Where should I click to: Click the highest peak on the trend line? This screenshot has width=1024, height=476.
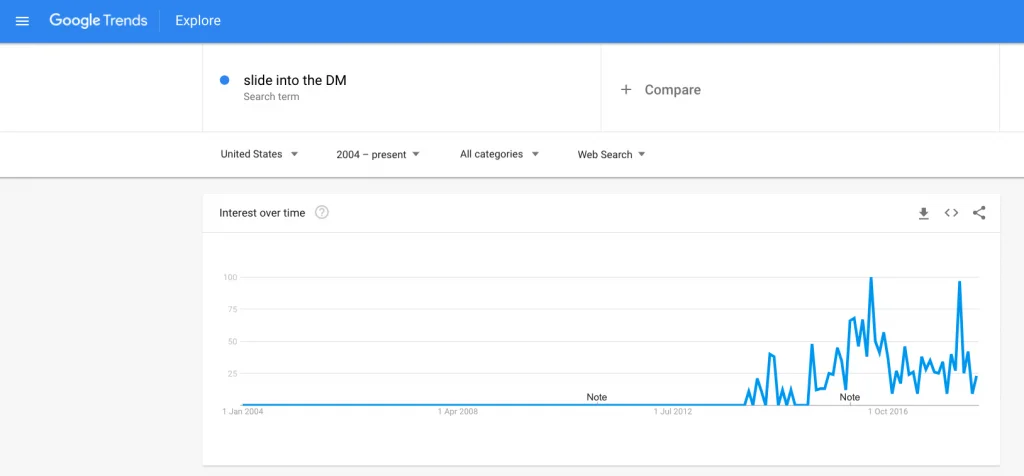(871, 278)
